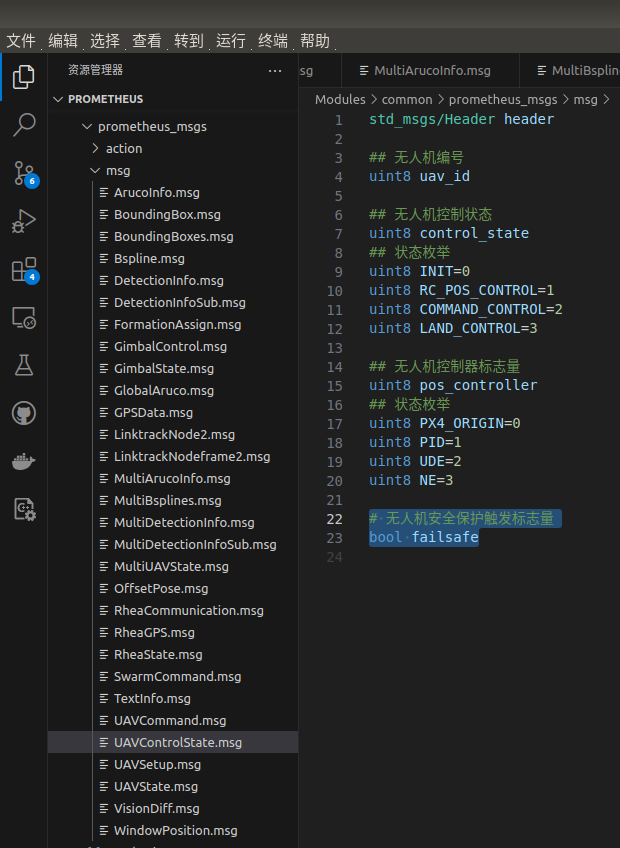Open the 终端 menu
Screen dimensions: 620x848
point(273,41)
